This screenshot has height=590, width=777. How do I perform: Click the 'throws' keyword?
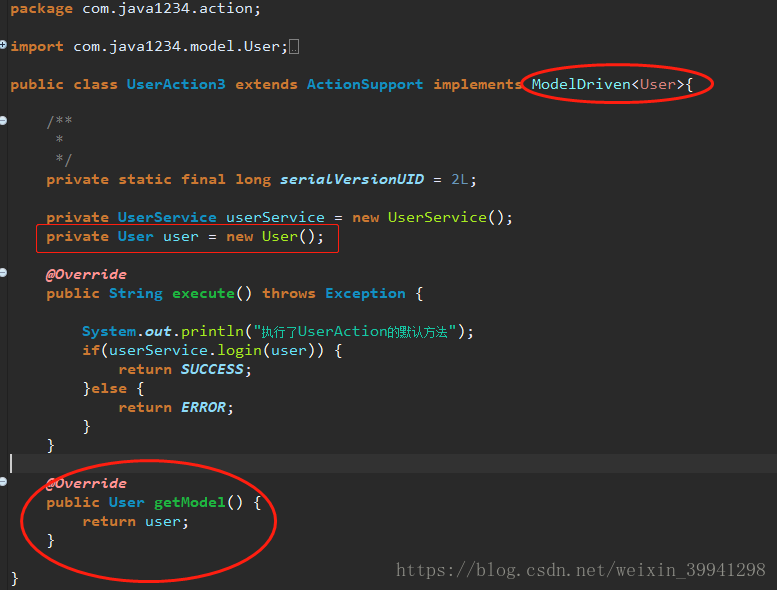click(289, 293)
